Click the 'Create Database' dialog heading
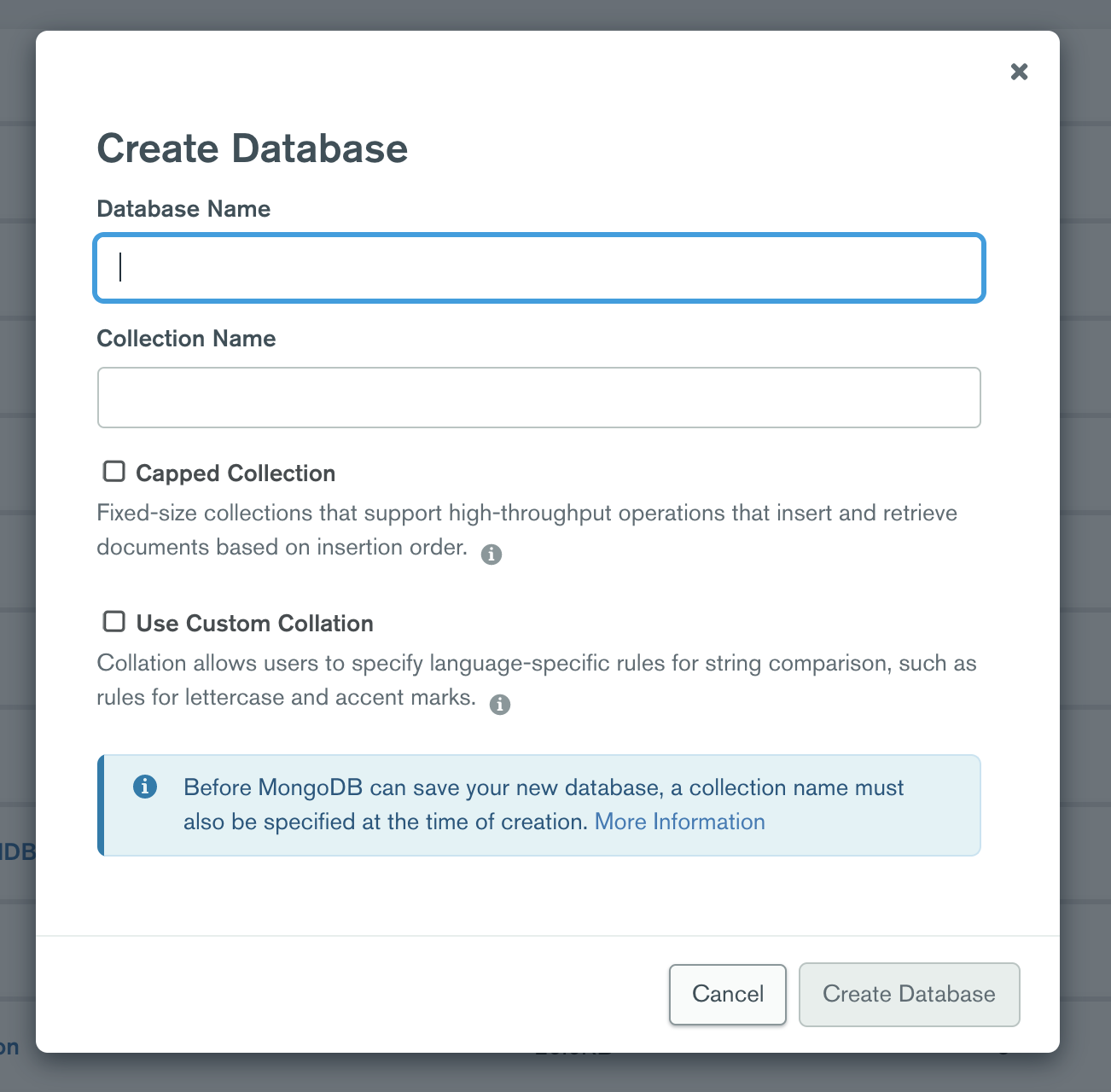This screenshot has height=1092, width=1111. [x=253, y=148]
